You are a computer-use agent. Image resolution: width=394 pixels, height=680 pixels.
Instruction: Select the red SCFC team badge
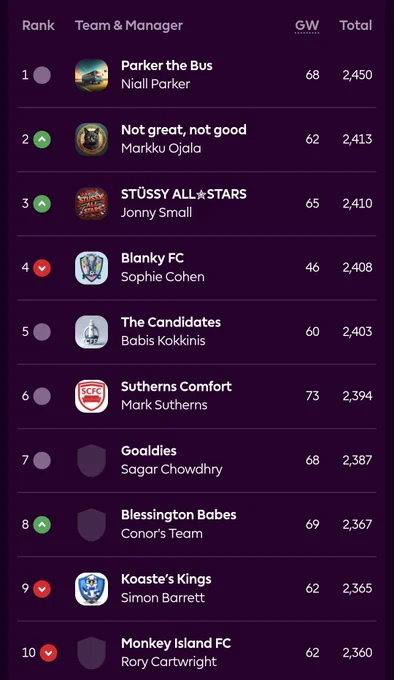click(91, 396)
